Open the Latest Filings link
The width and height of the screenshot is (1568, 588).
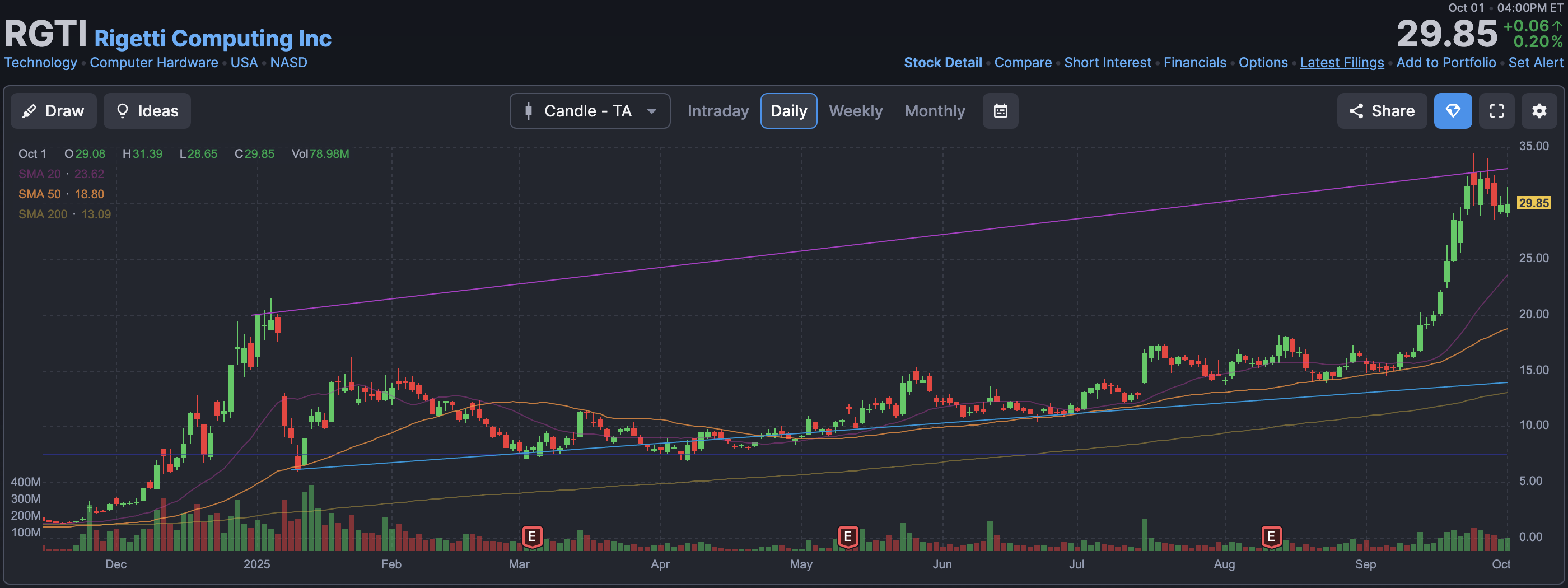pyautogui.click(x=1342, y=63)
